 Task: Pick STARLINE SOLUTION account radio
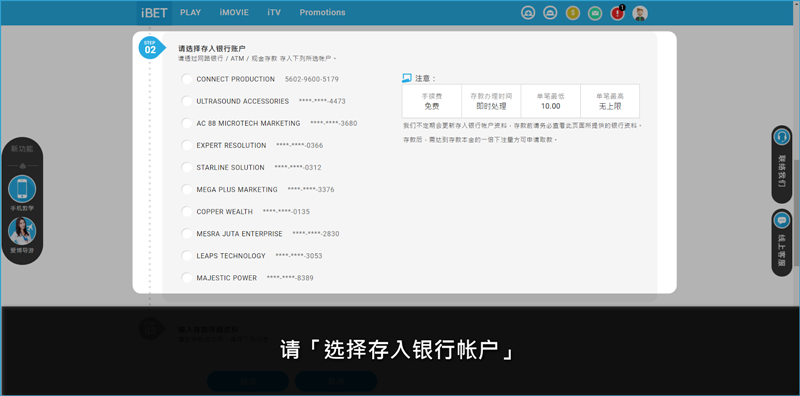(187, 167)
